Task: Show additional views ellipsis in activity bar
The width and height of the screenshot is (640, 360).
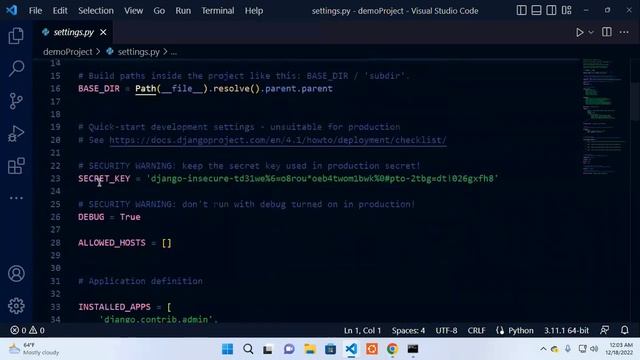Action: [16, 198]
